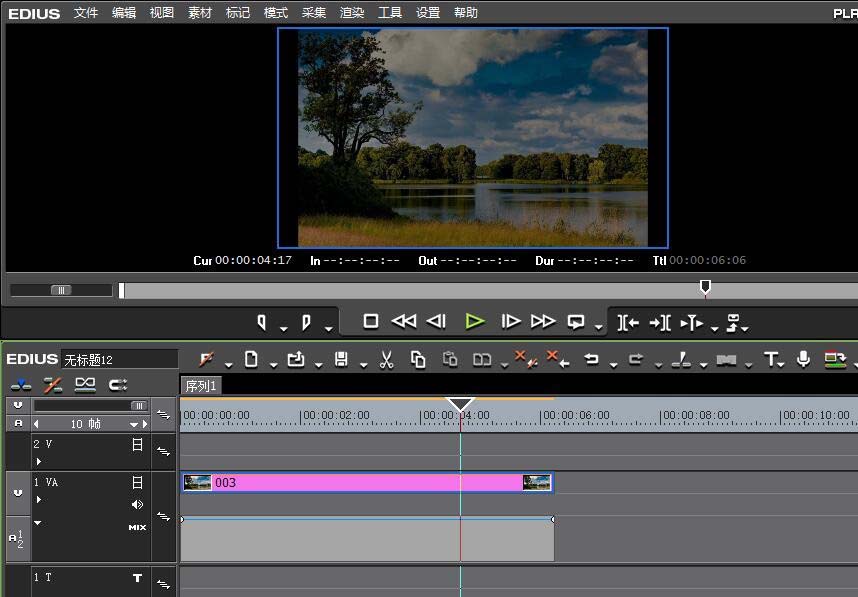Screen dimensions: 858x597
Task: Toggle video mute on 2 V track
Action: [x=137, y=444]
